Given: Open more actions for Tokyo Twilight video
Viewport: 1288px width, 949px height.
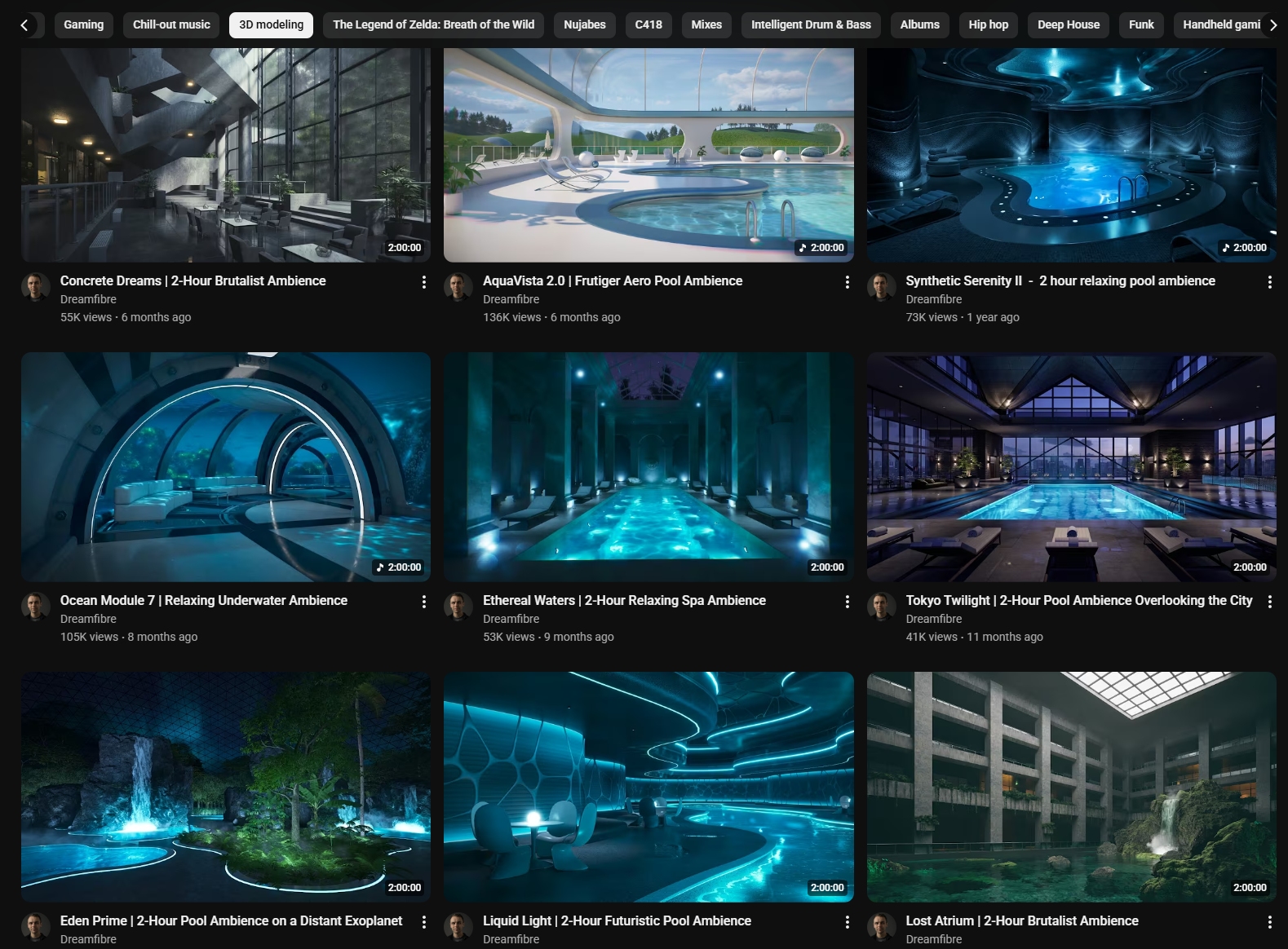Looking at the screenshot, I should coord(1269,602).
